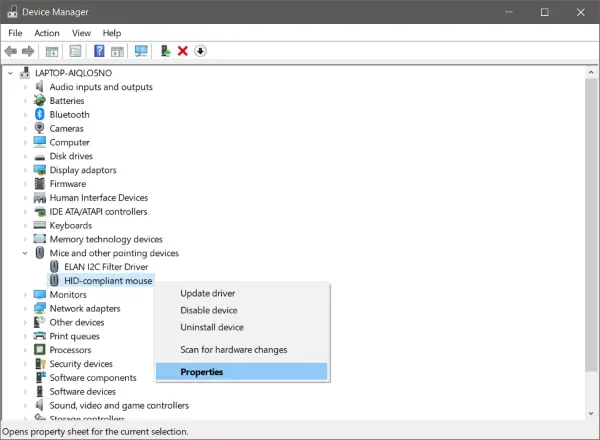Open the Action menu
The height and width of the screenshot is (440, 600).
coord(47,33)
